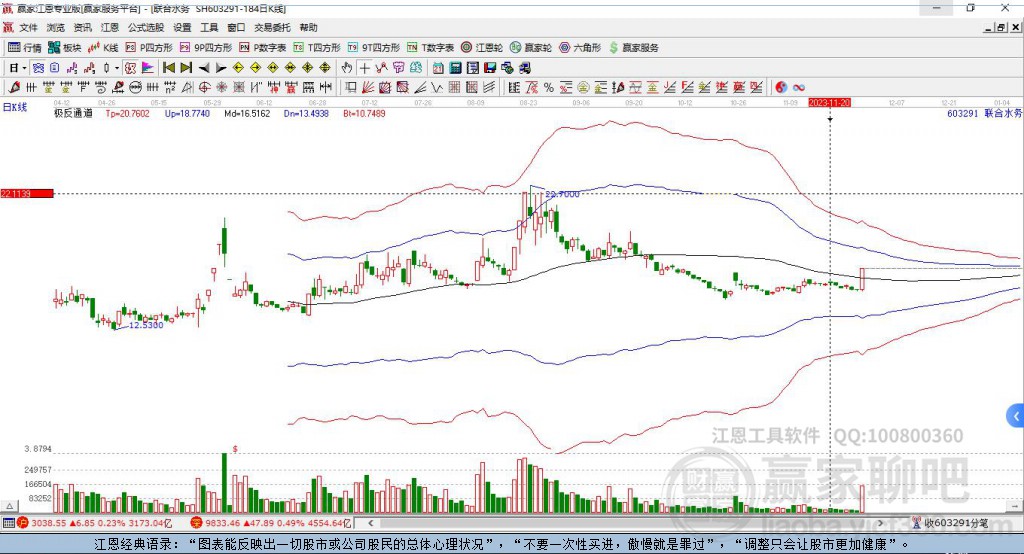Screen dimensions: 1024x554
Task: Toggle the 极反通道 channel indicator icon
Action: [131, 68]
